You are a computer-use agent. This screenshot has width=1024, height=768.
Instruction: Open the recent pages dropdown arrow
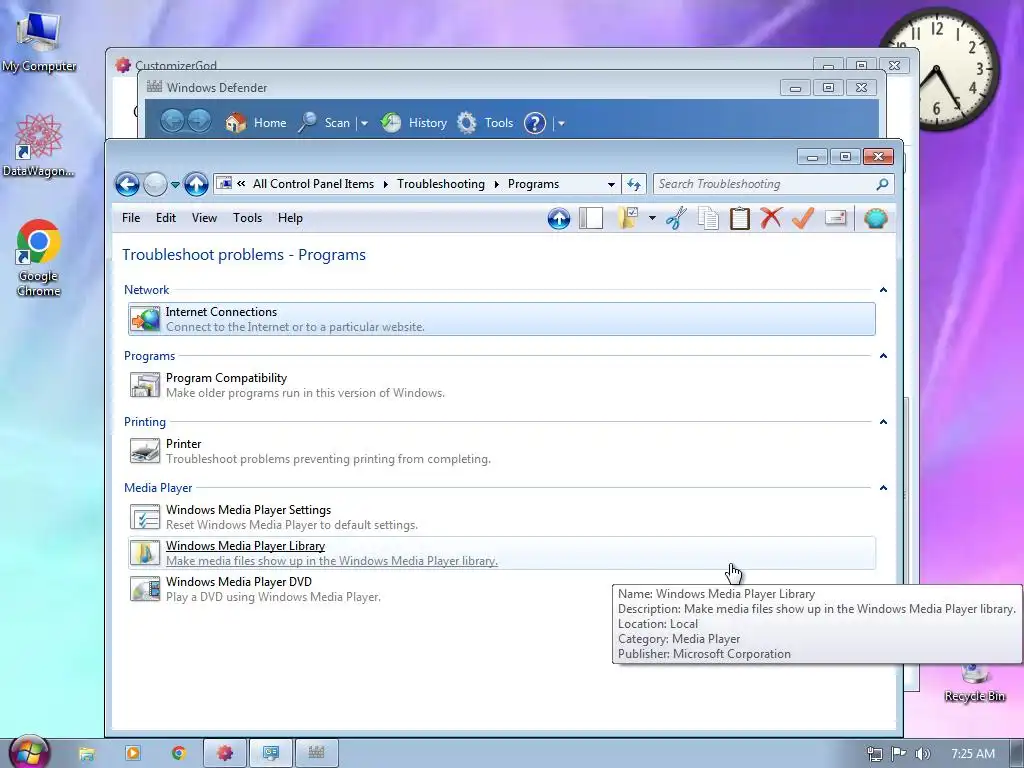tap(175, 185)
